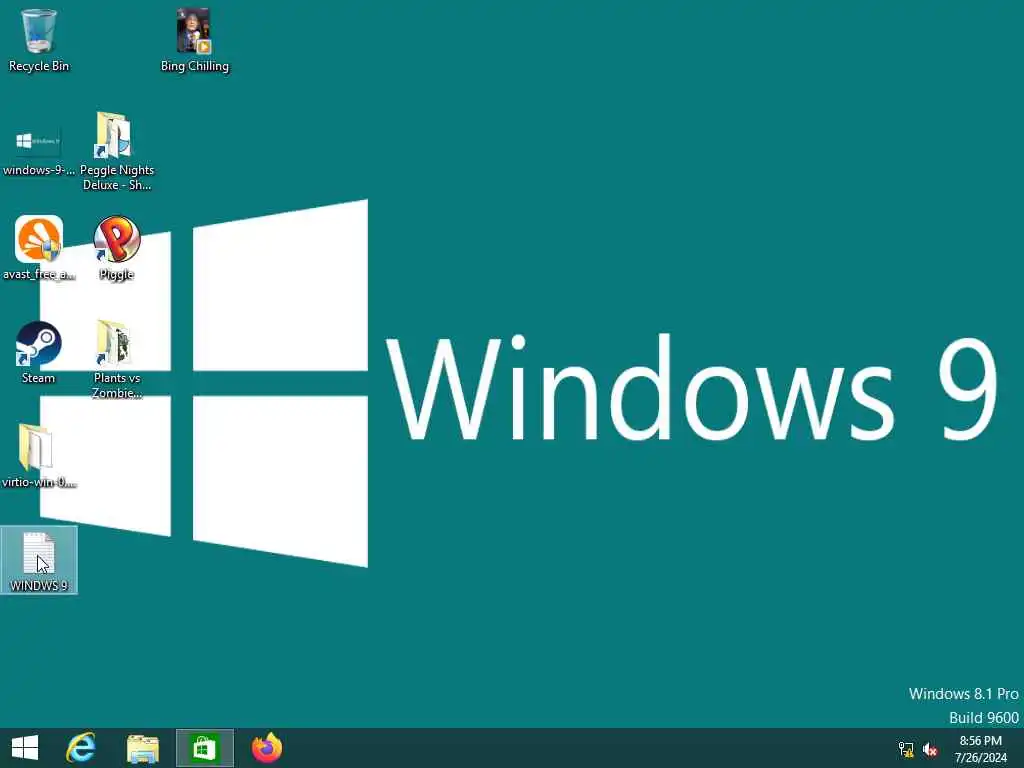Open File Explorer from the taskbar
The image size is (1024, 768).
point(142,748)
